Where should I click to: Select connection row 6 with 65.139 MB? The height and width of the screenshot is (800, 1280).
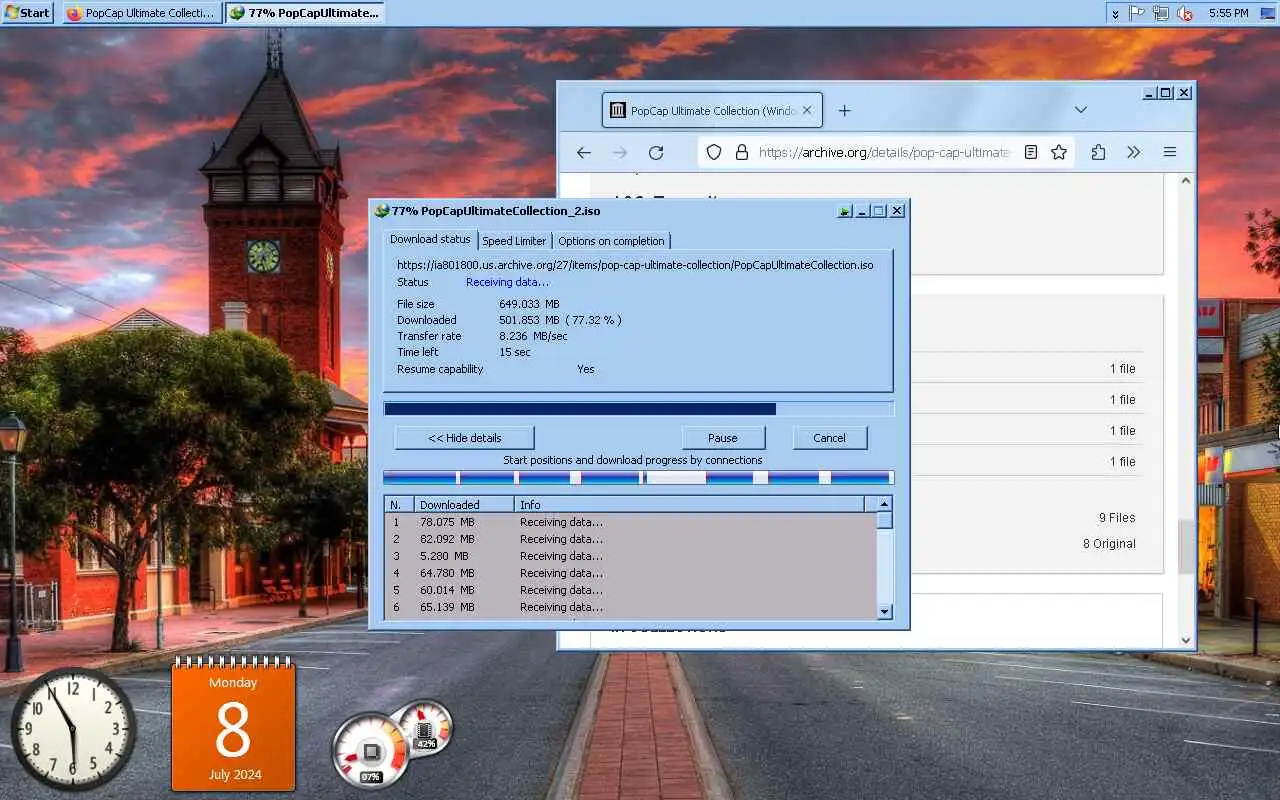pyautogui.click(x=631, y=607)
